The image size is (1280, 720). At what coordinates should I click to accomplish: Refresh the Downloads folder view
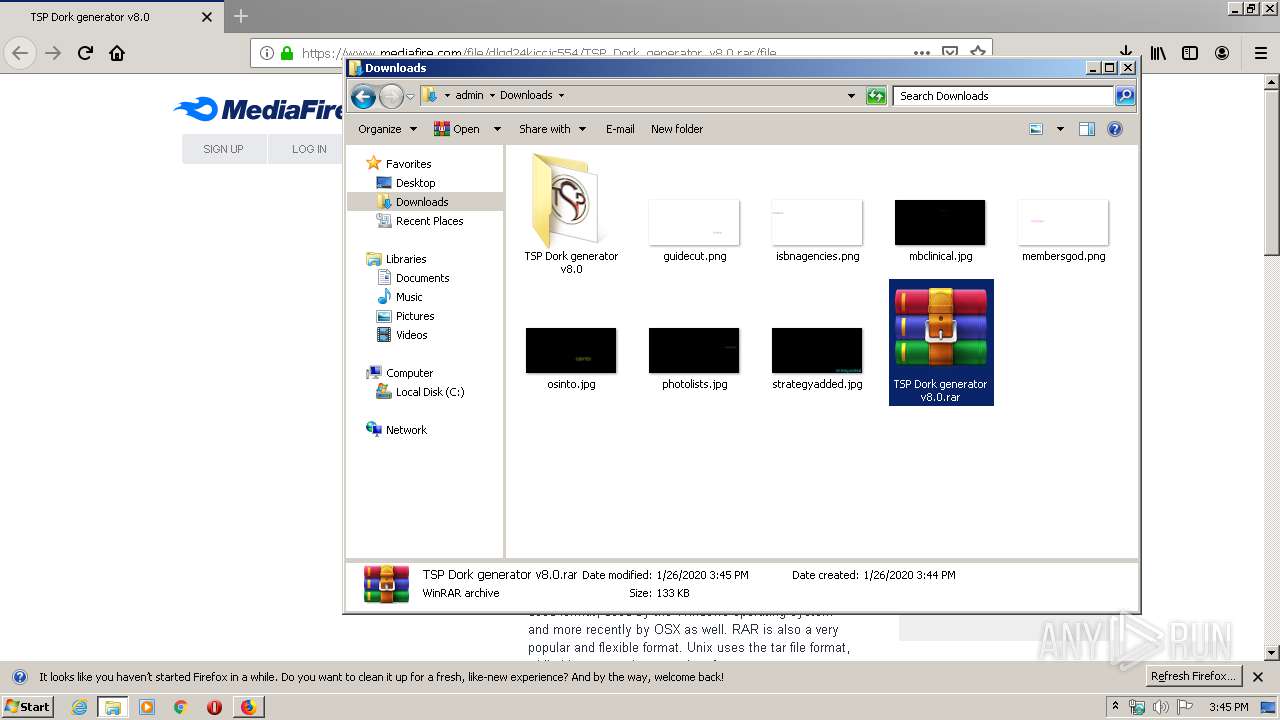876,96
